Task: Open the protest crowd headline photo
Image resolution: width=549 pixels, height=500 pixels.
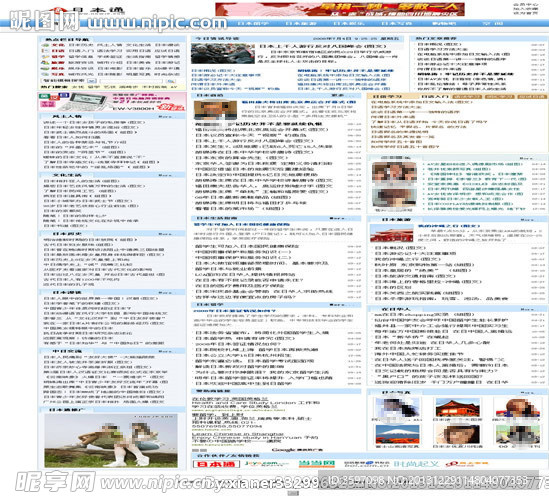Action: [223, 53]
